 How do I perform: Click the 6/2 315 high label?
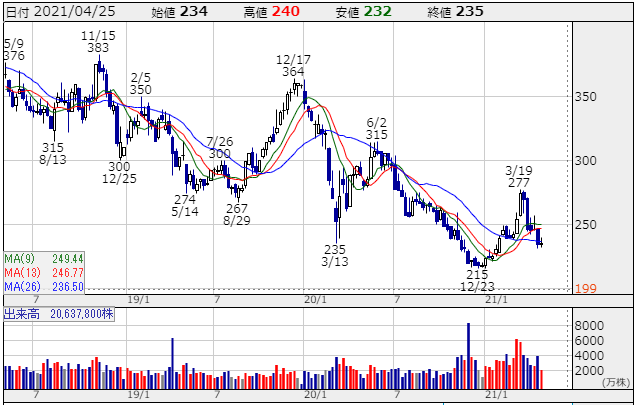[x=376, y=128]
